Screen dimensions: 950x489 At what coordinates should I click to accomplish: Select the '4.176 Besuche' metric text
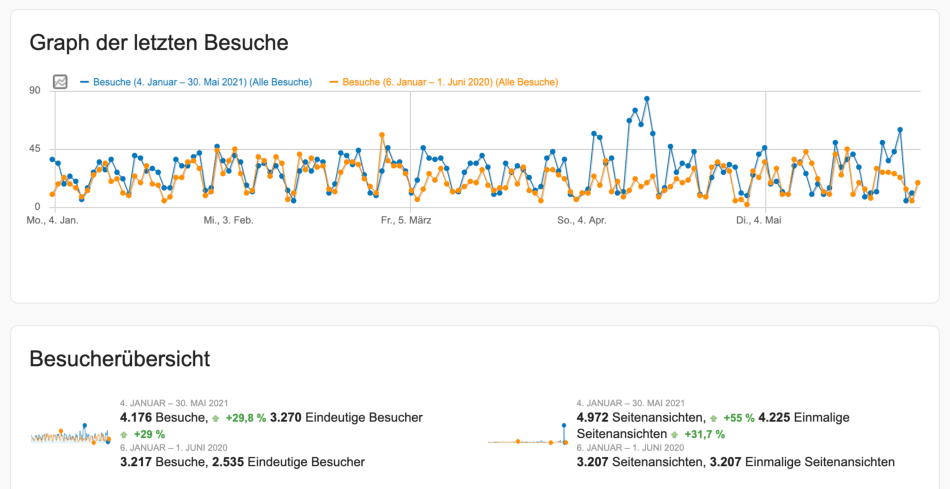coord(162,417)
